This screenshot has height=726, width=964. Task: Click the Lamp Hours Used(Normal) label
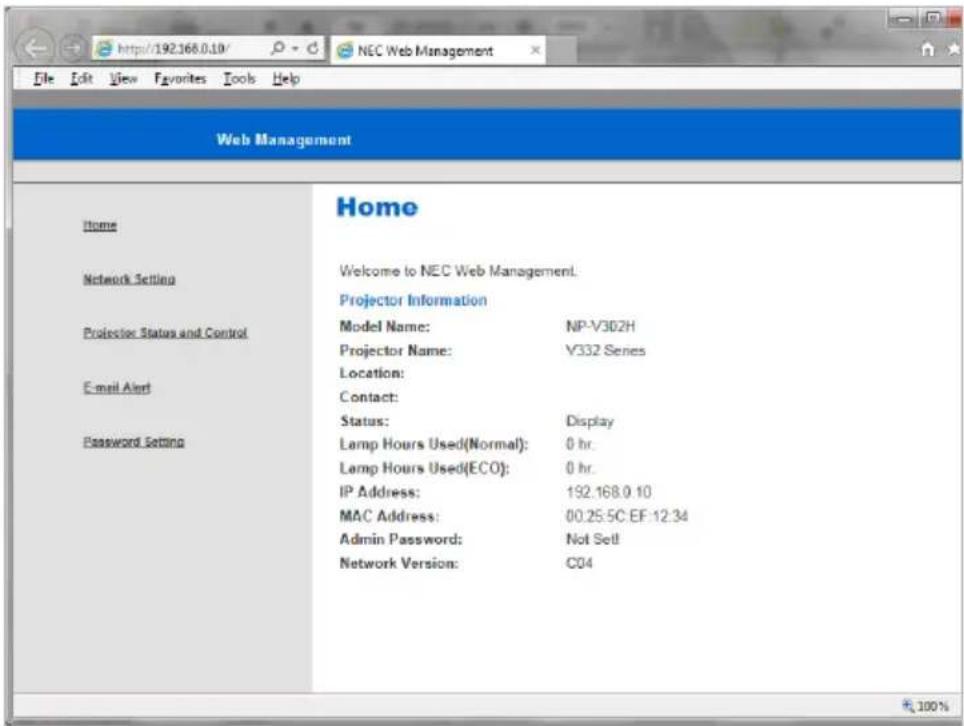[433, 444]
